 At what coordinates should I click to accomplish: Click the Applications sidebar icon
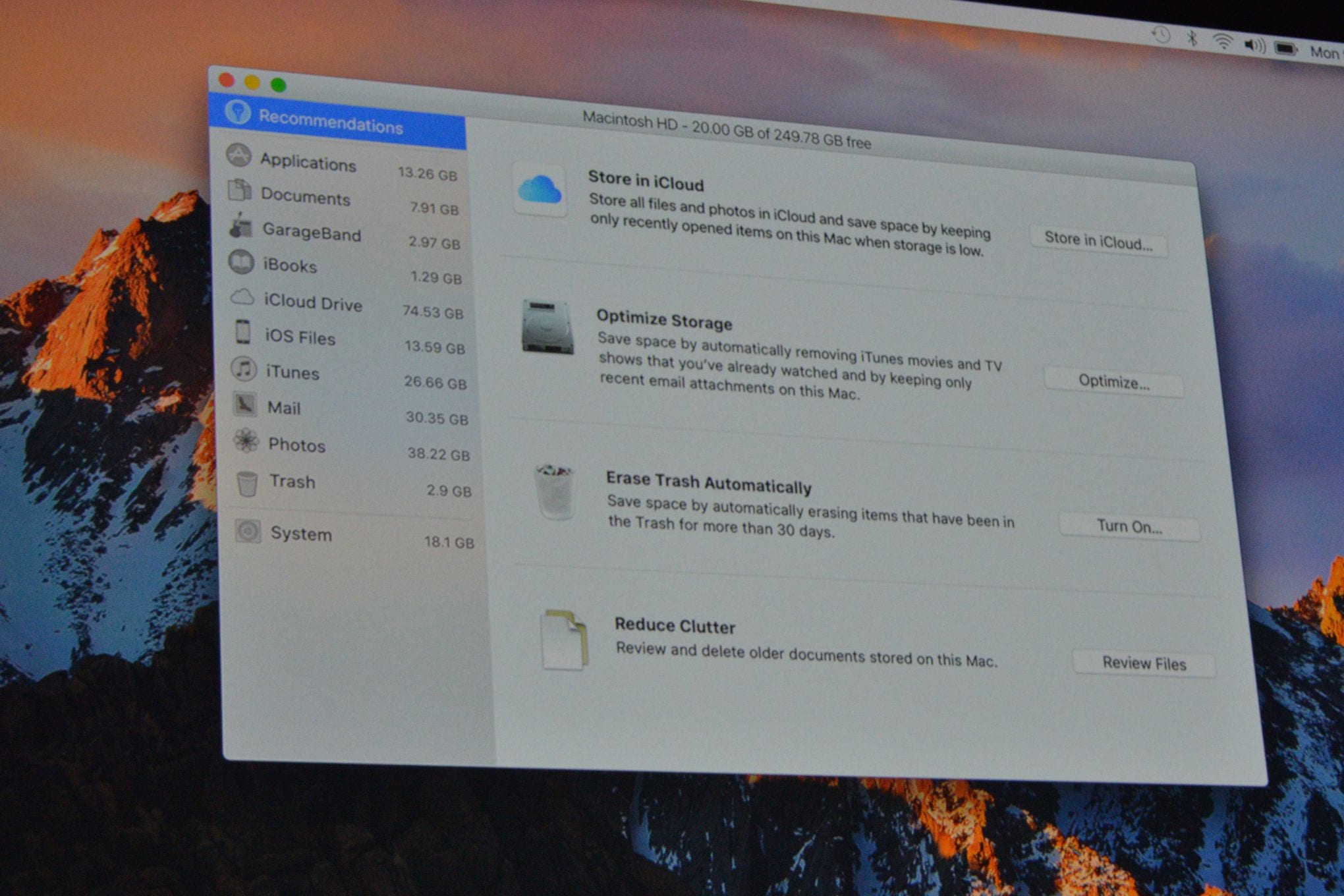click(x=238, y=155)
